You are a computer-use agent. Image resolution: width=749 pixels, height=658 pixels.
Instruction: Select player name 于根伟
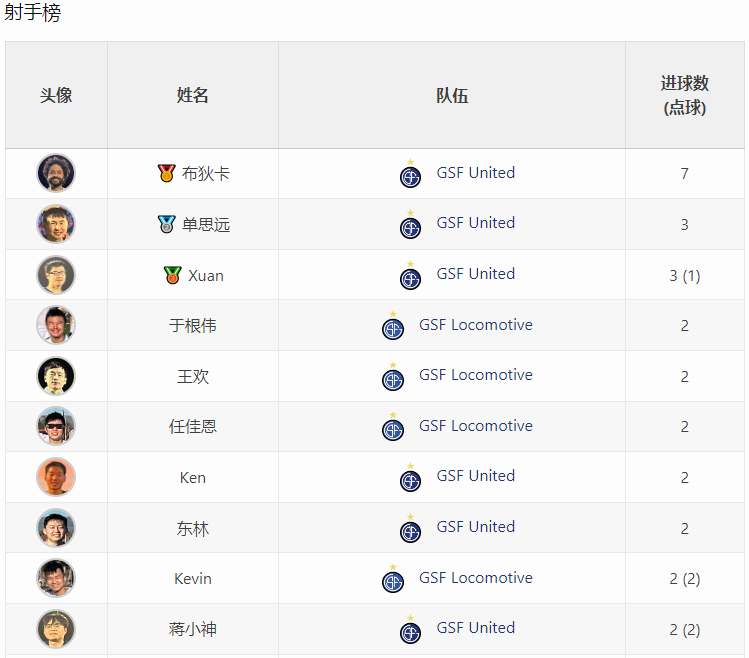pos(193,325)
